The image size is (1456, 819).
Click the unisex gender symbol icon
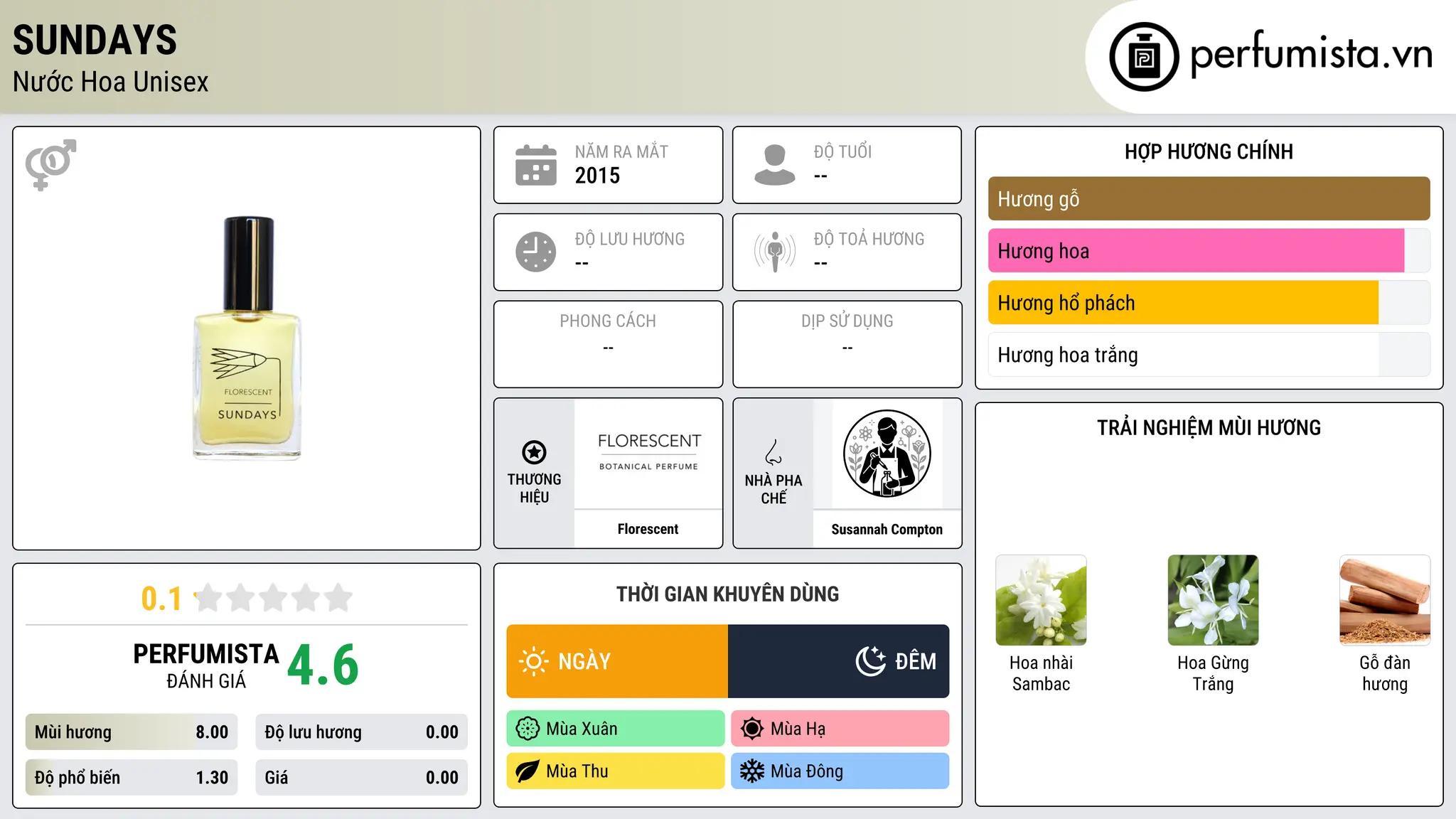50,164
